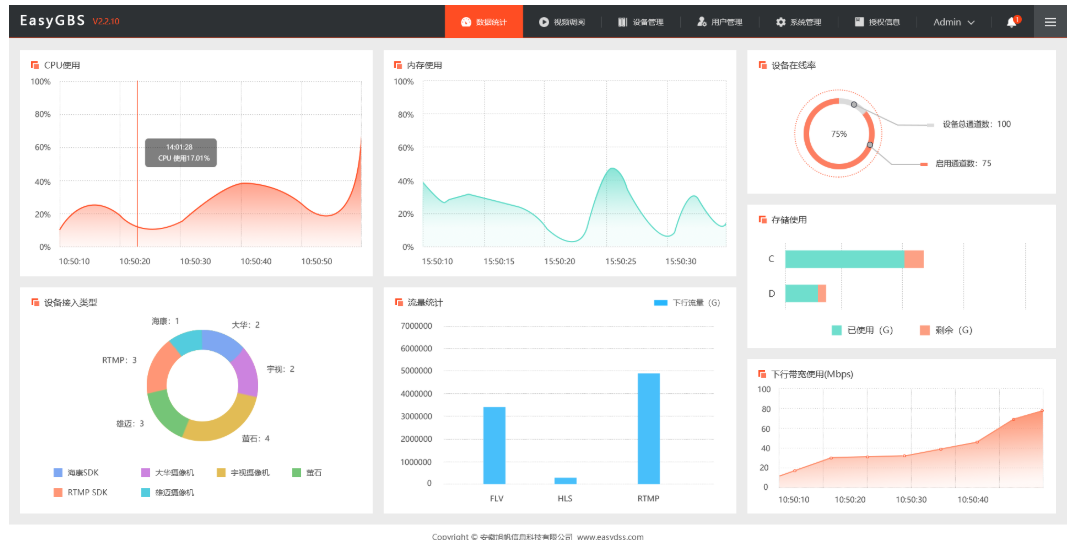Toggle the 下行流量 (G) legend
The image size is (1075, 540).
click(x=687, y=303)
